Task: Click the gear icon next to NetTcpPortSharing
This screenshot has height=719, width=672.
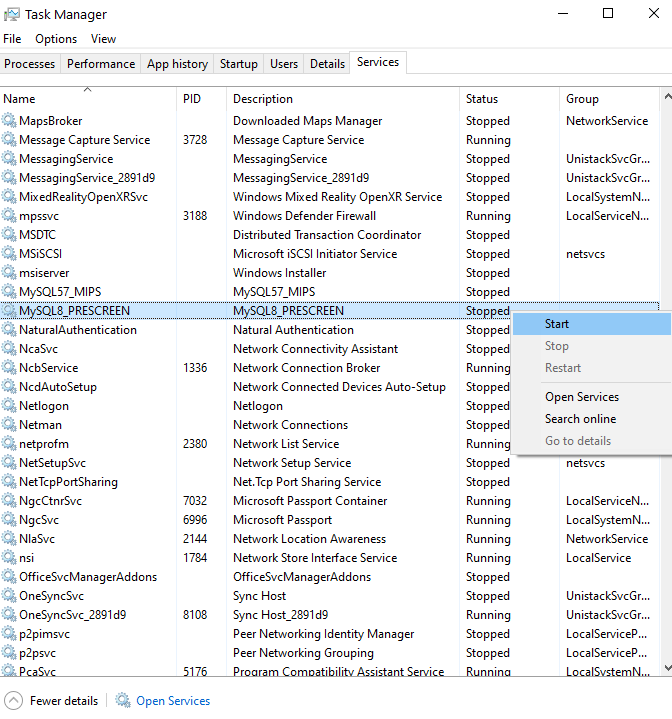Action: [9, 481]
